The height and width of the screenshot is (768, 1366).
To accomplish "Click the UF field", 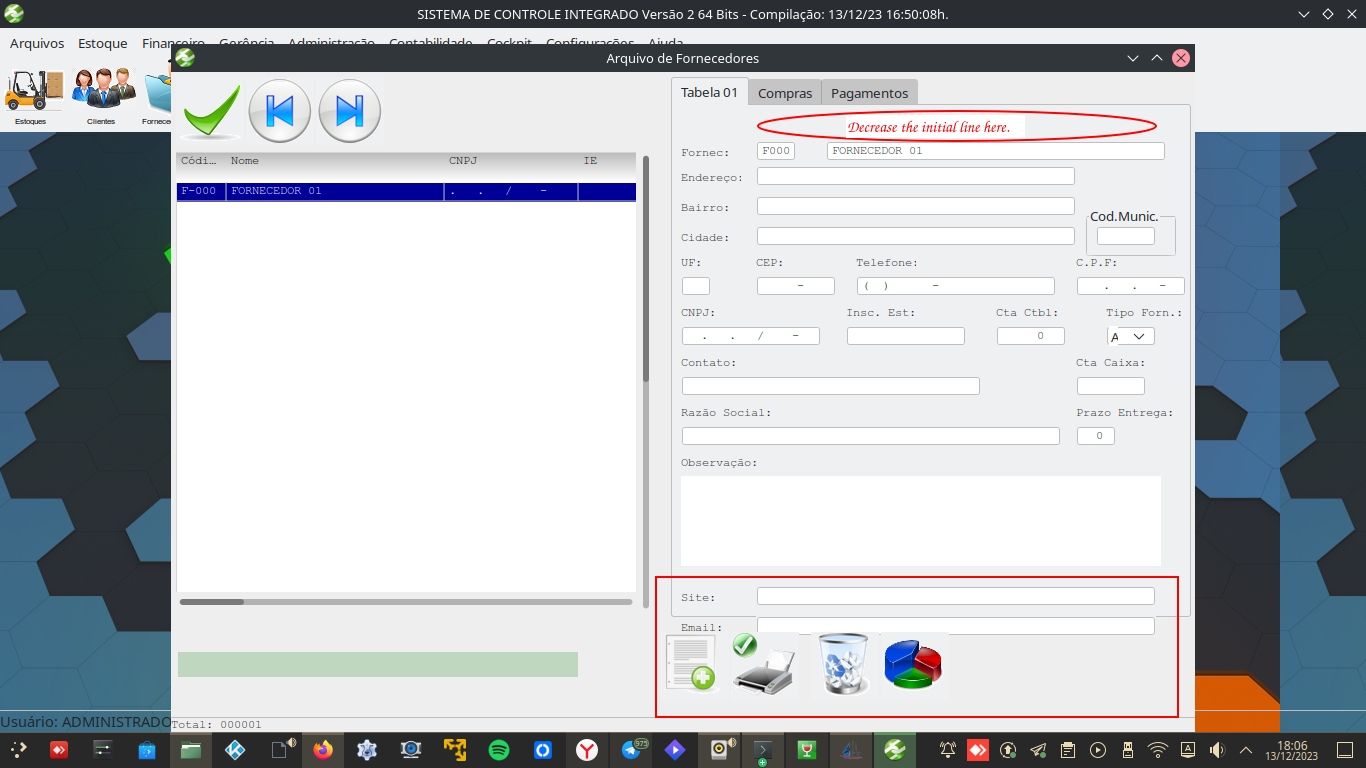I will pyautogui.click(x=696, y=286).
